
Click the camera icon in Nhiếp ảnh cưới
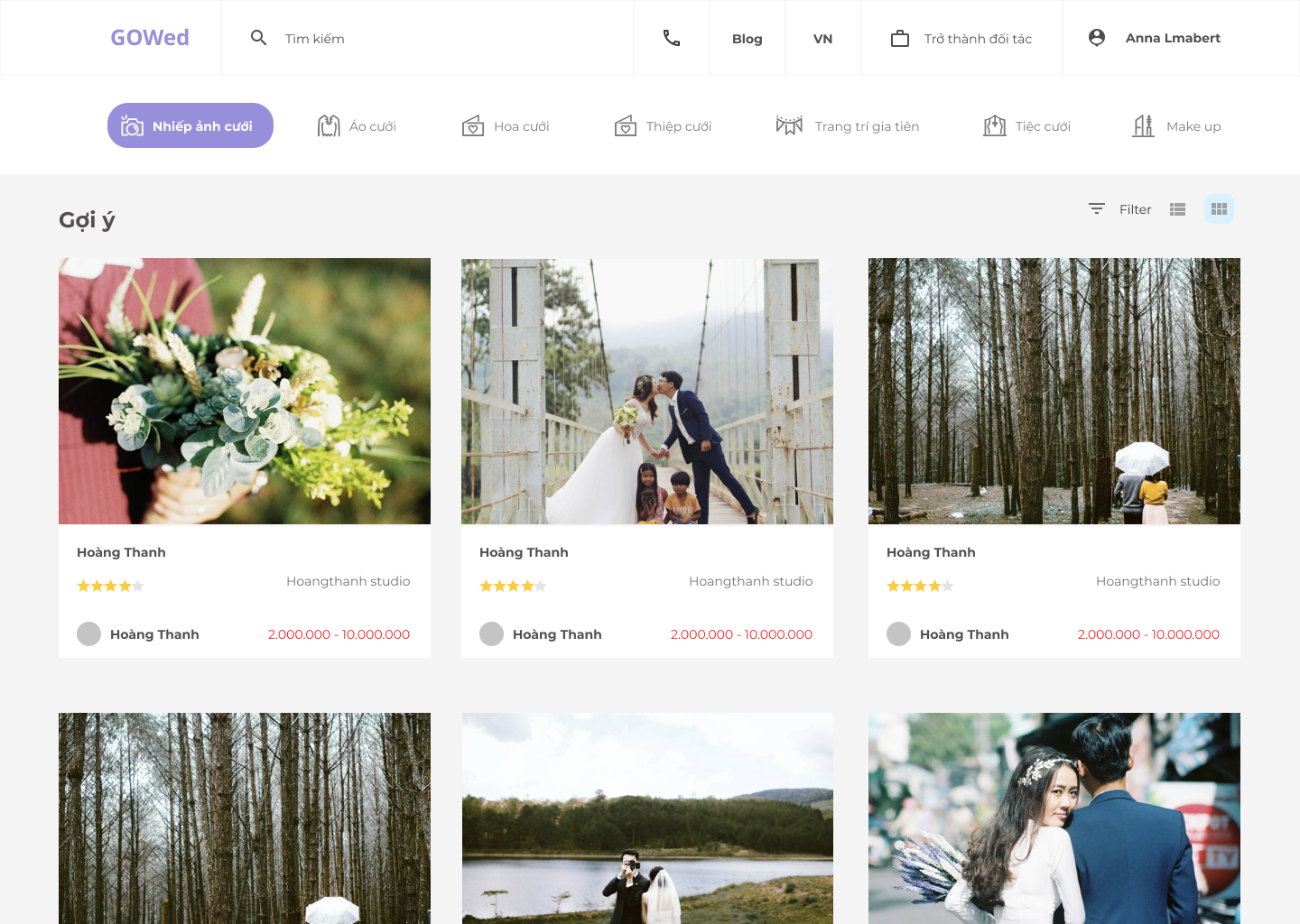132,125
